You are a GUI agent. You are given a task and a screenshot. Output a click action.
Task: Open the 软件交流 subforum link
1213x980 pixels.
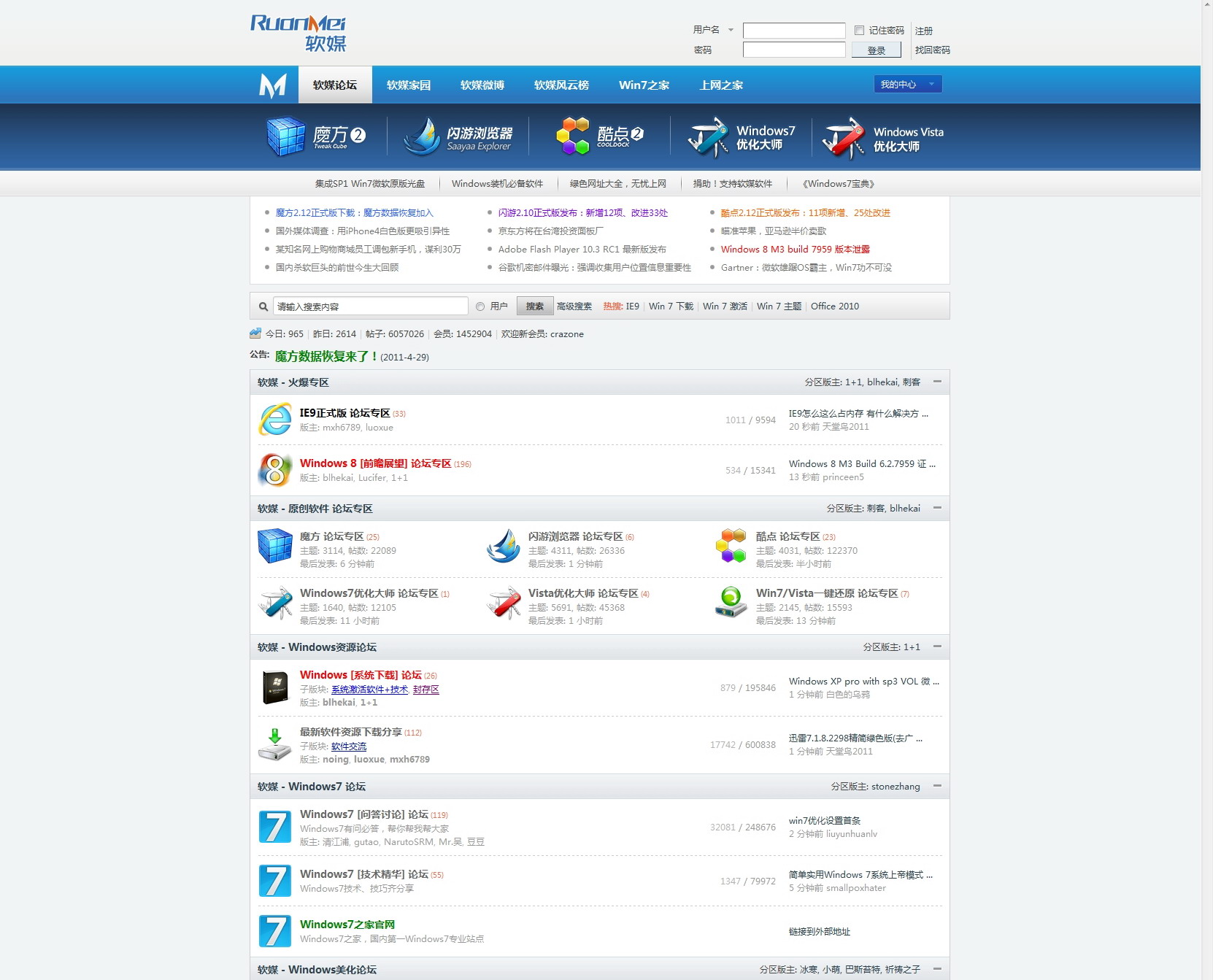pyautogui.click(x=349, y=746)
